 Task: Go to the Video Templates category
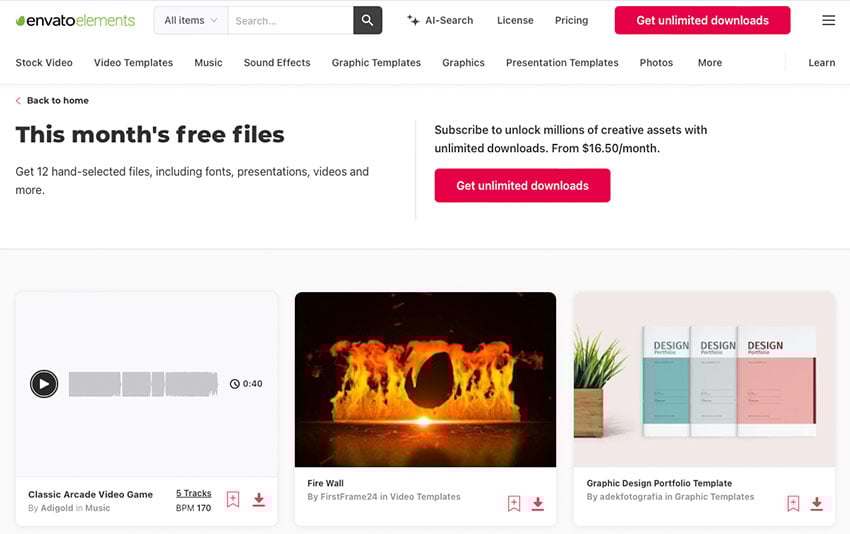point(133,62)
